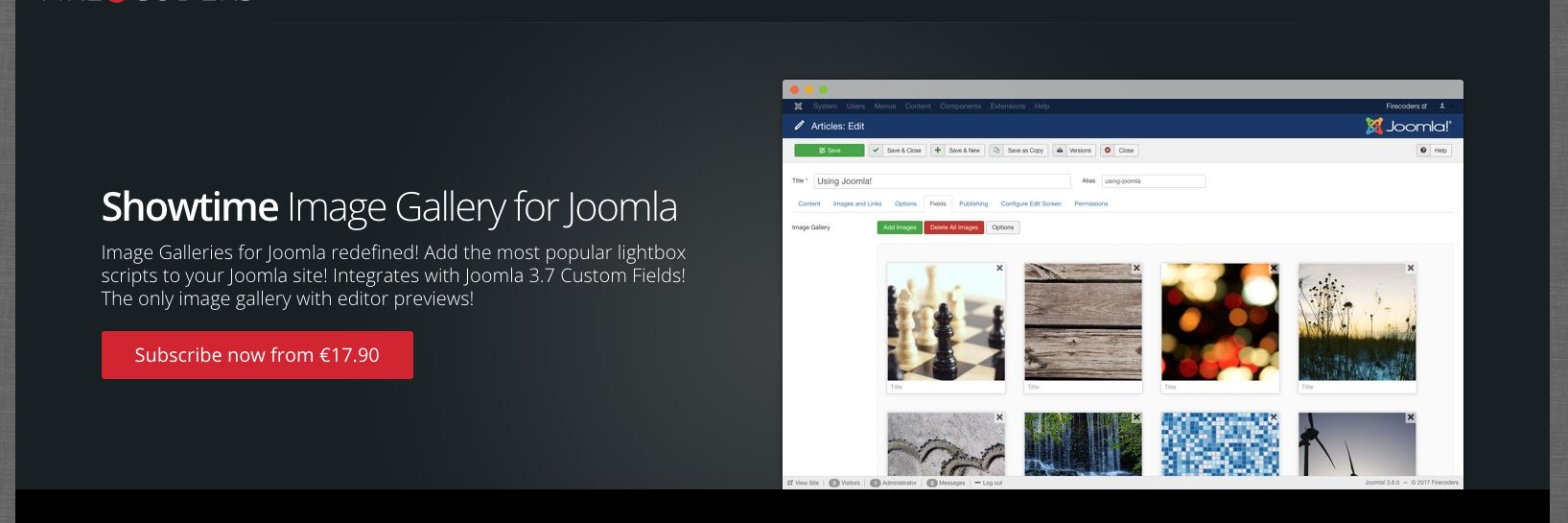Click the 'Joomla! 3.8.0' version text
This screenshot has width=1568, height=523.
pyautogui.click(x=1382, y=483)
